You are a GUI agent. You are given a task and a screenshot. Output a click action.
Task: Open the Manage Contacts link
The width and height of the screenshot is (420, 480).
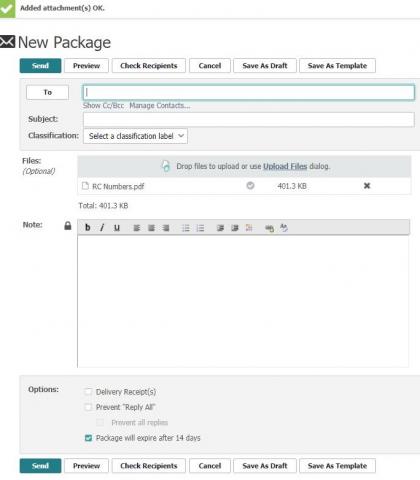pyautogui.click(x=160, y=106)
